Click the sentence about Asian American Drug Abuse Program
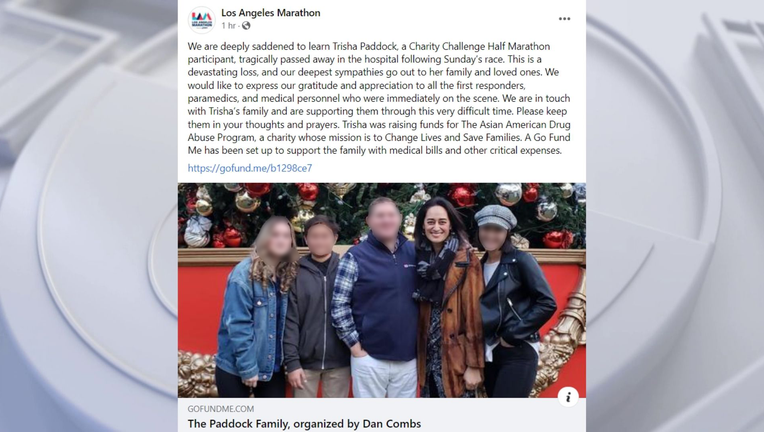Screen dimensions: 764x432 379,131
